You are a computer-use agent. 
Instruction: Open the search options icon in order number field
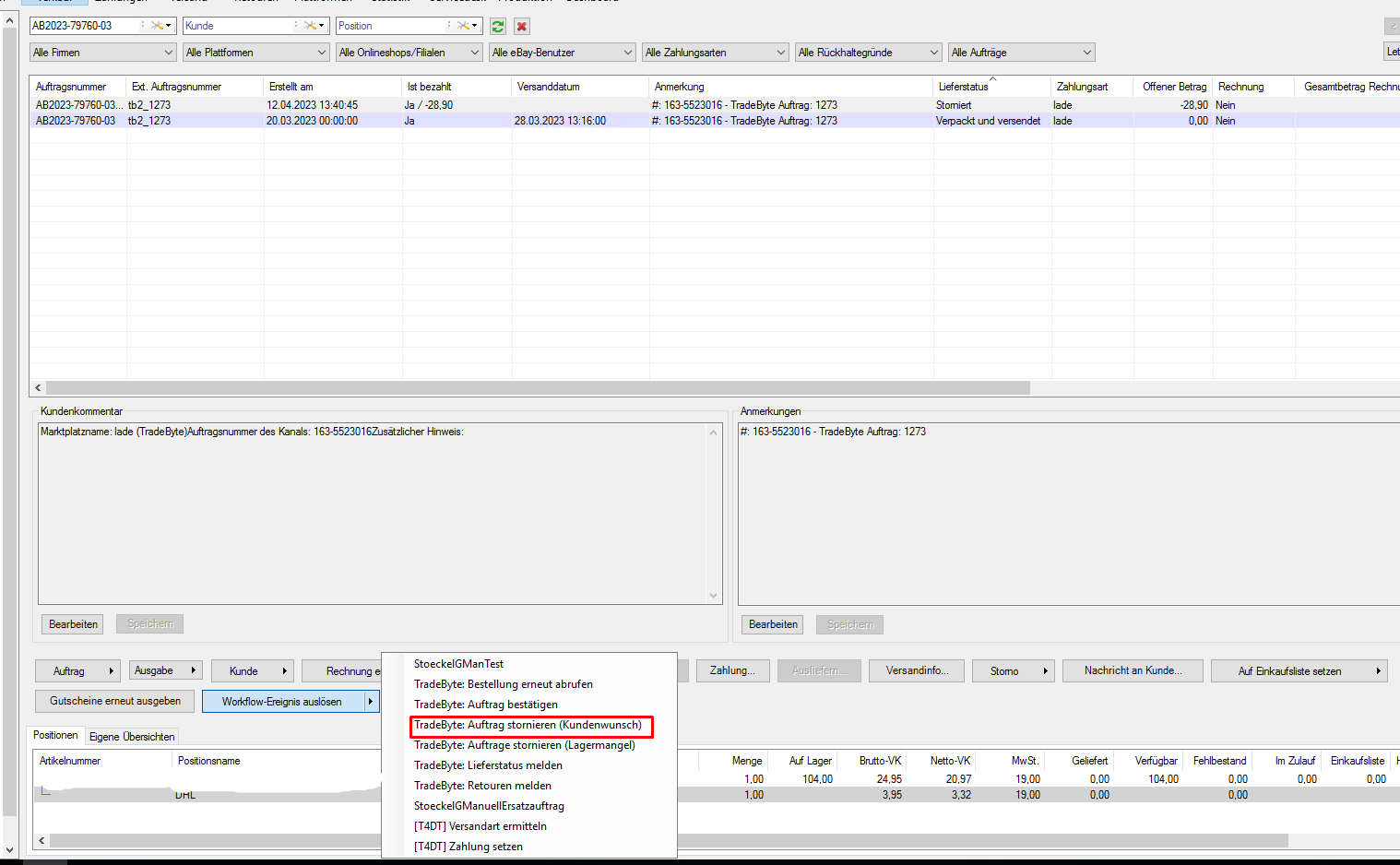(161, 26)
